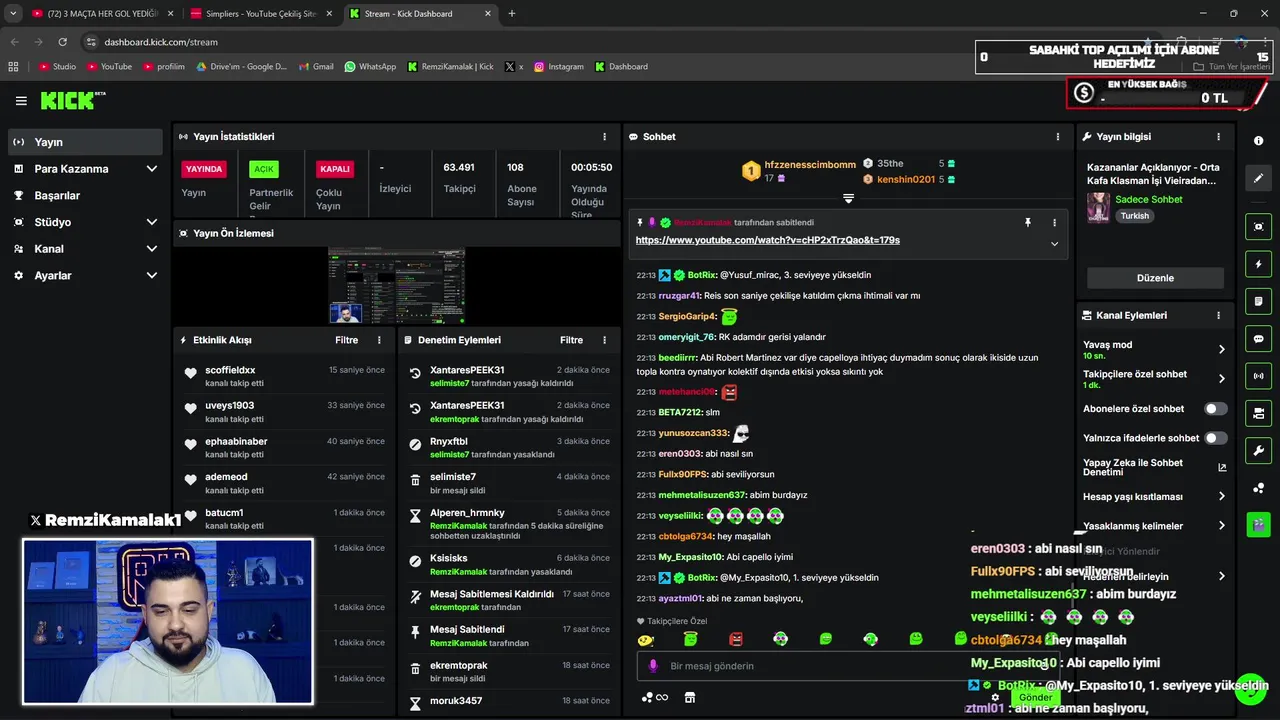Click the KICK logo
The width and height of the screenshot is (1280, 720).
click(x=72, y=100)
